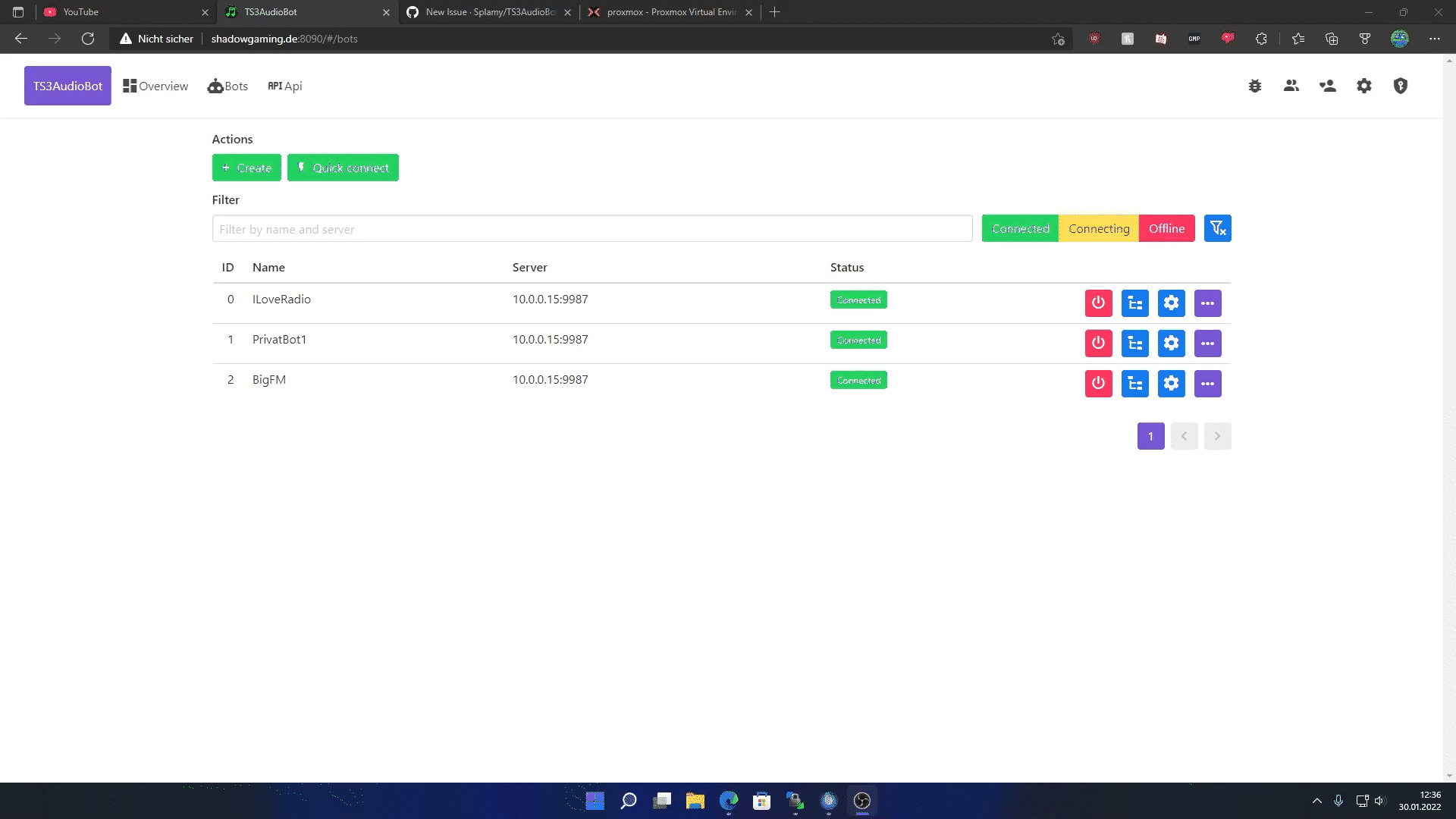The width and height of the screenshot is (1456, 819).
Task: Open settings gear for BigFM bot
Action: click(x=1171, y=384)
